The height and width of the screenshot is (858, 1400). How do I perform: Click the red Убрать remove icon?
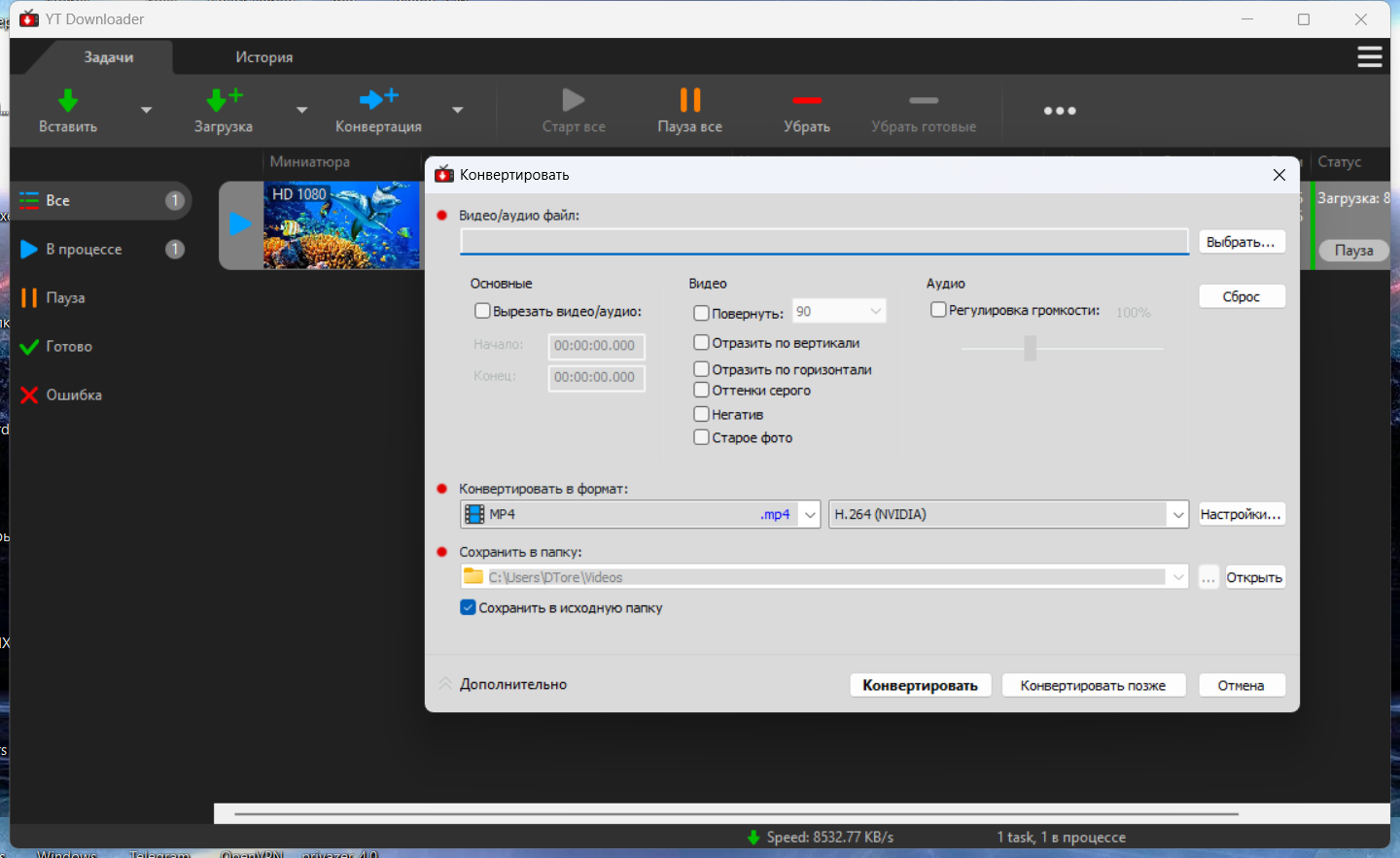pyautogui.click(x=806, y=101)
